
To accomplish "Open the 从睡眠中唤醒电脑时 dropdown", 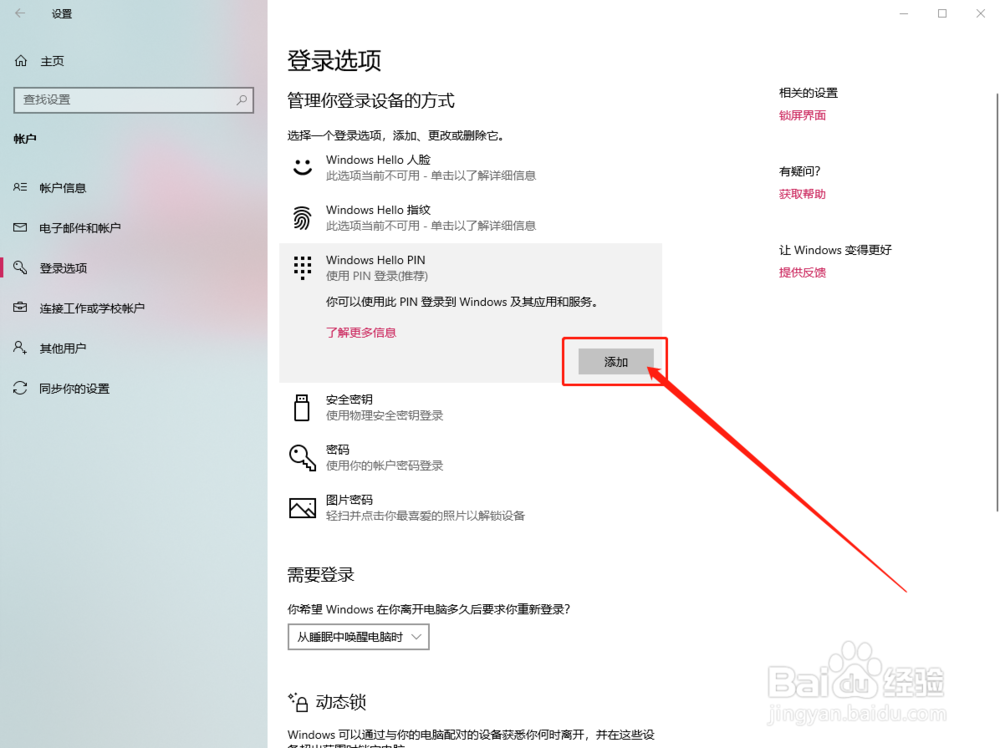I will click(x=358, y=636).
